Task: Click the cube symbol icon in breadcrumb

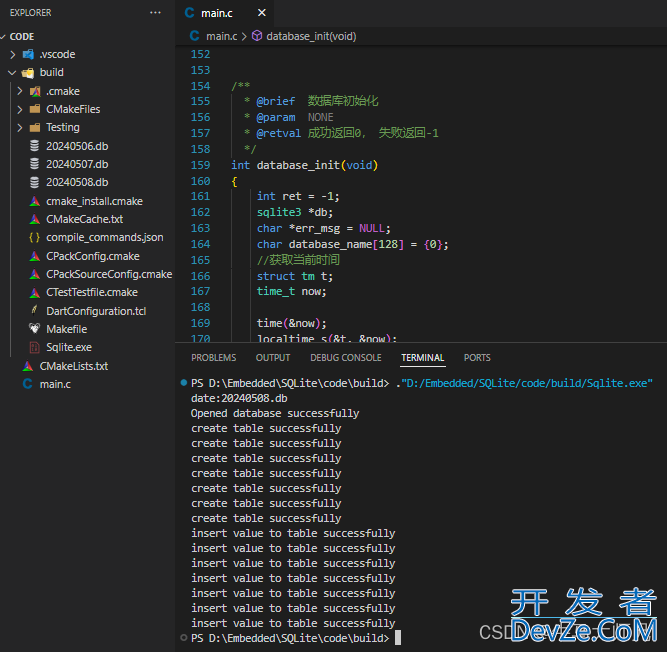Action: [257, 36]
